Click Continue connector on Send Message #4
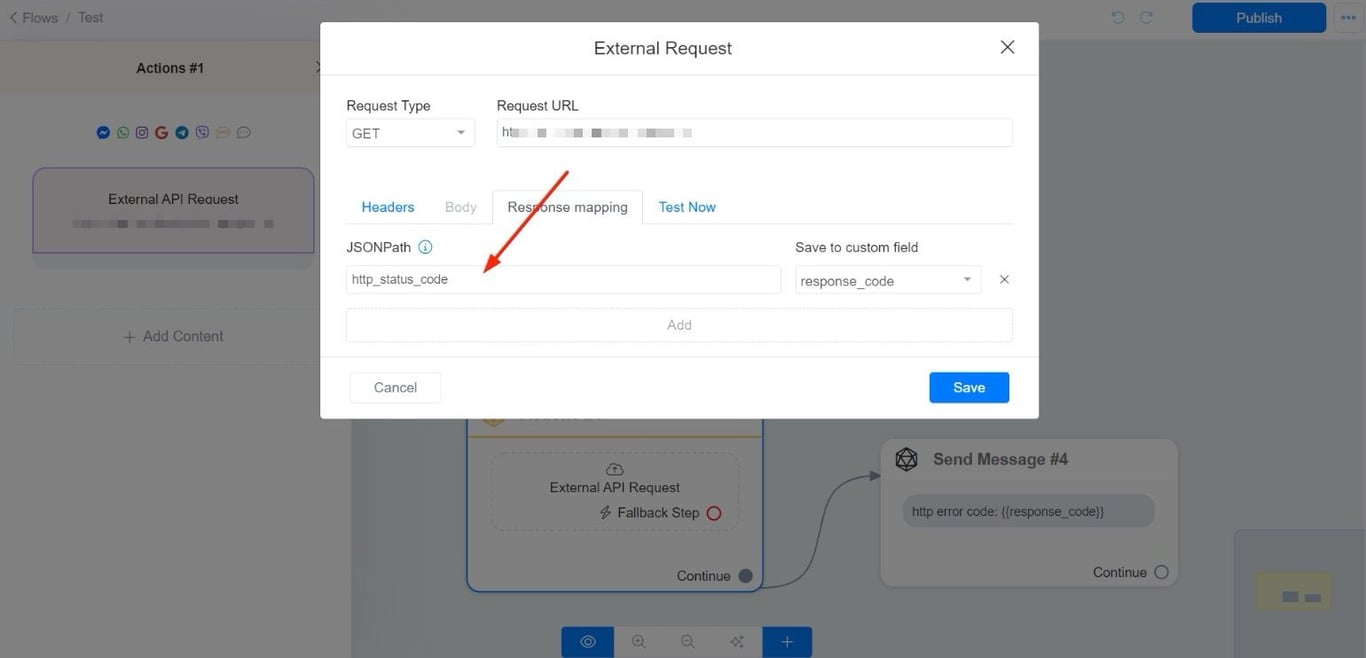This screenshot has height=658, width=1366. [x=1161, y=572]
